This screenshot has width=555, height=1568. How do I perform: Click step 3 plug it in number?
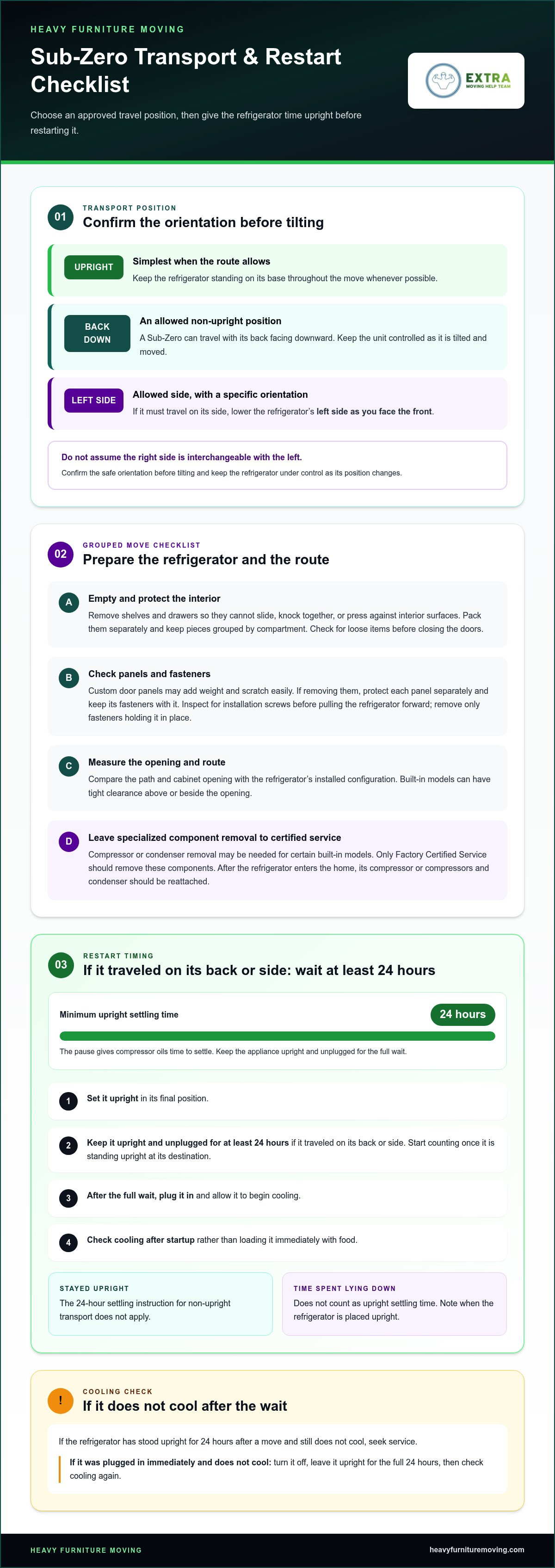[68, 1198]
